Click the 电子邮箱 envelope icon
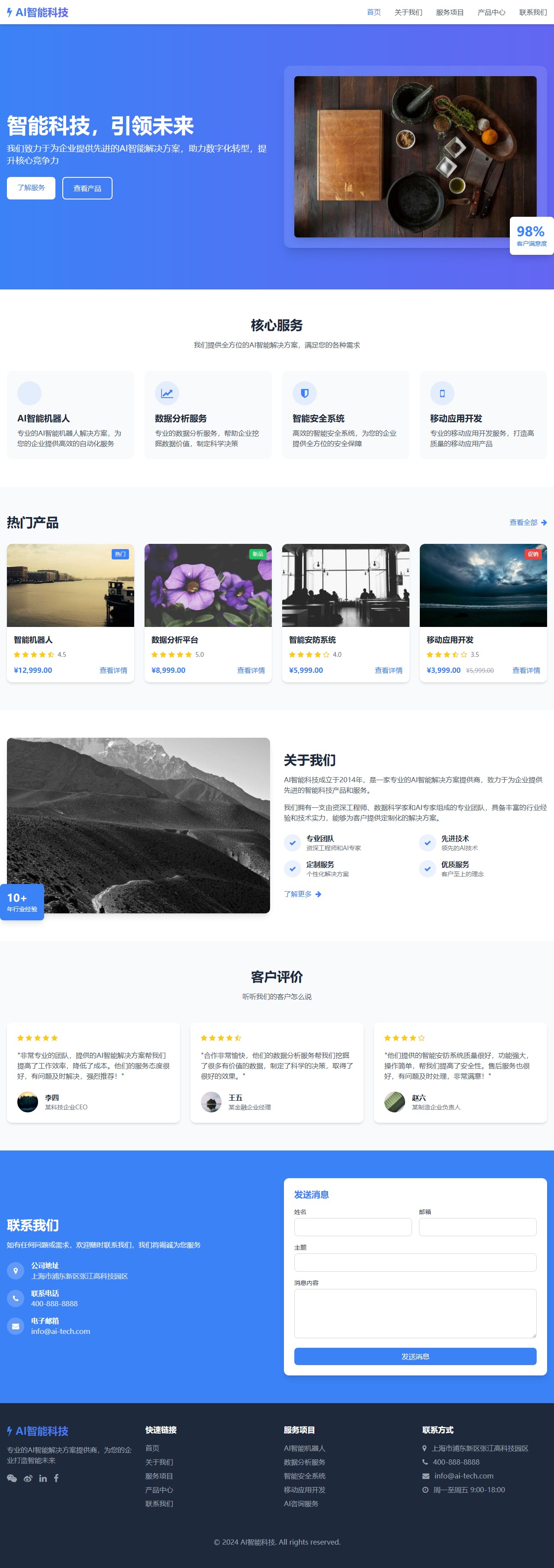The image size is (554, 1568). point(15,1326)
